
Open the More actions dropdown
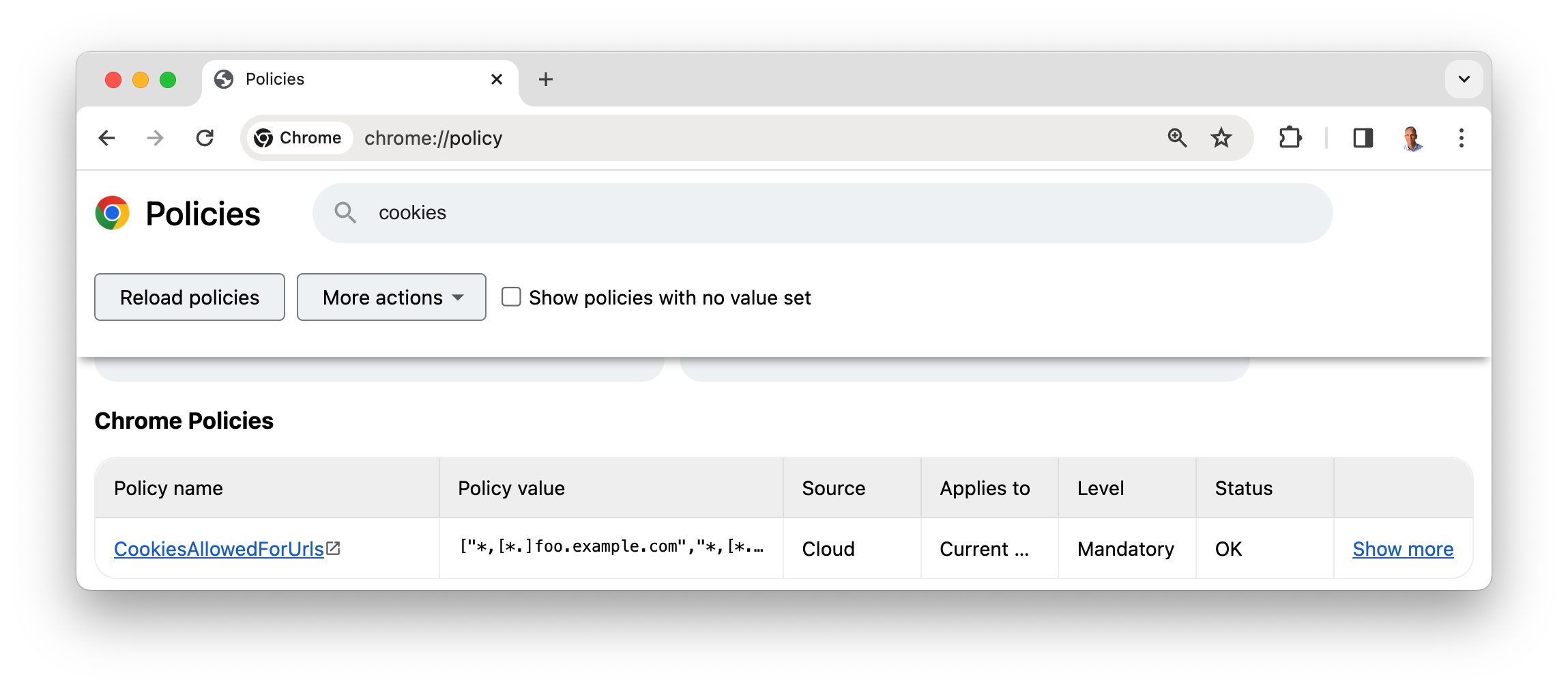click(390, 297)
